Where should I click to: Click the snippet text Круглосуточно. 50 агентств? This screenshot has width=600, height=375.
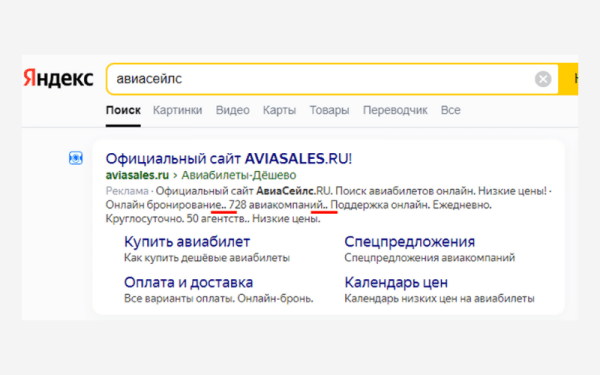175,219
